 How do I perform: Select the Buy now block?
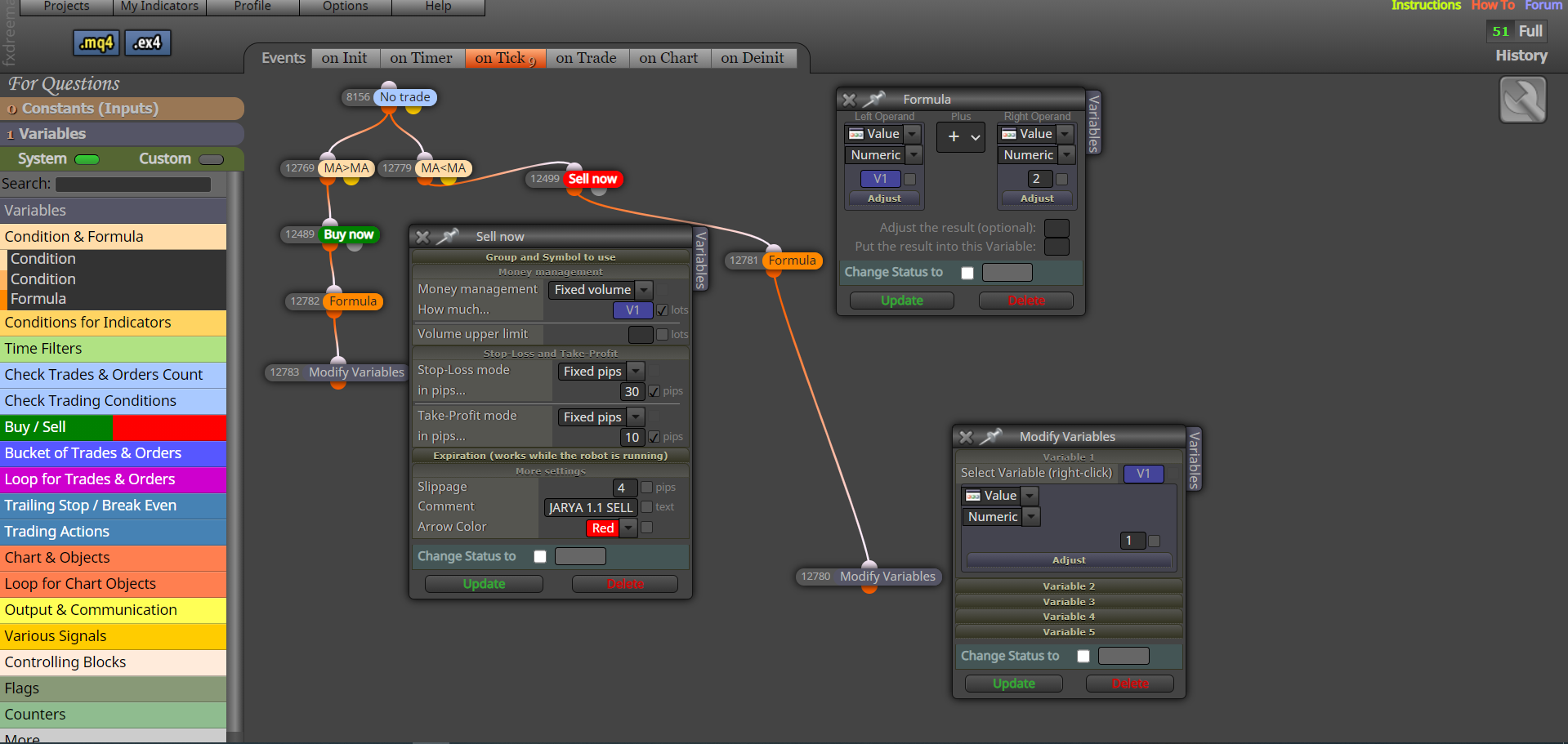(349, 234)
